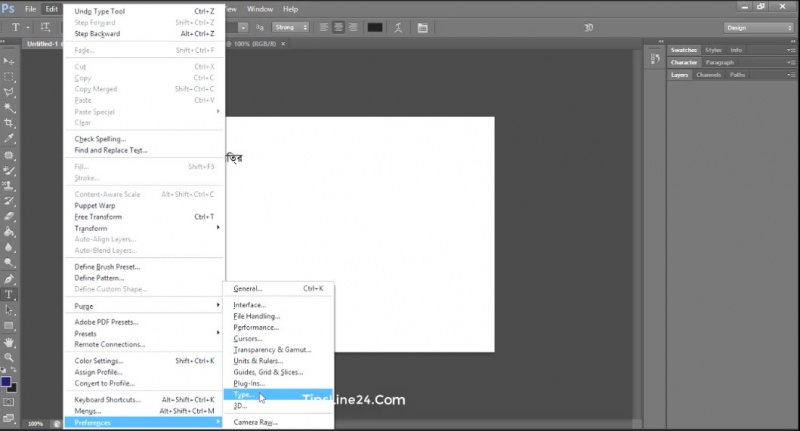800x431 pixels.
Task: Switch to the Paragraph tab
Action: 720,63
